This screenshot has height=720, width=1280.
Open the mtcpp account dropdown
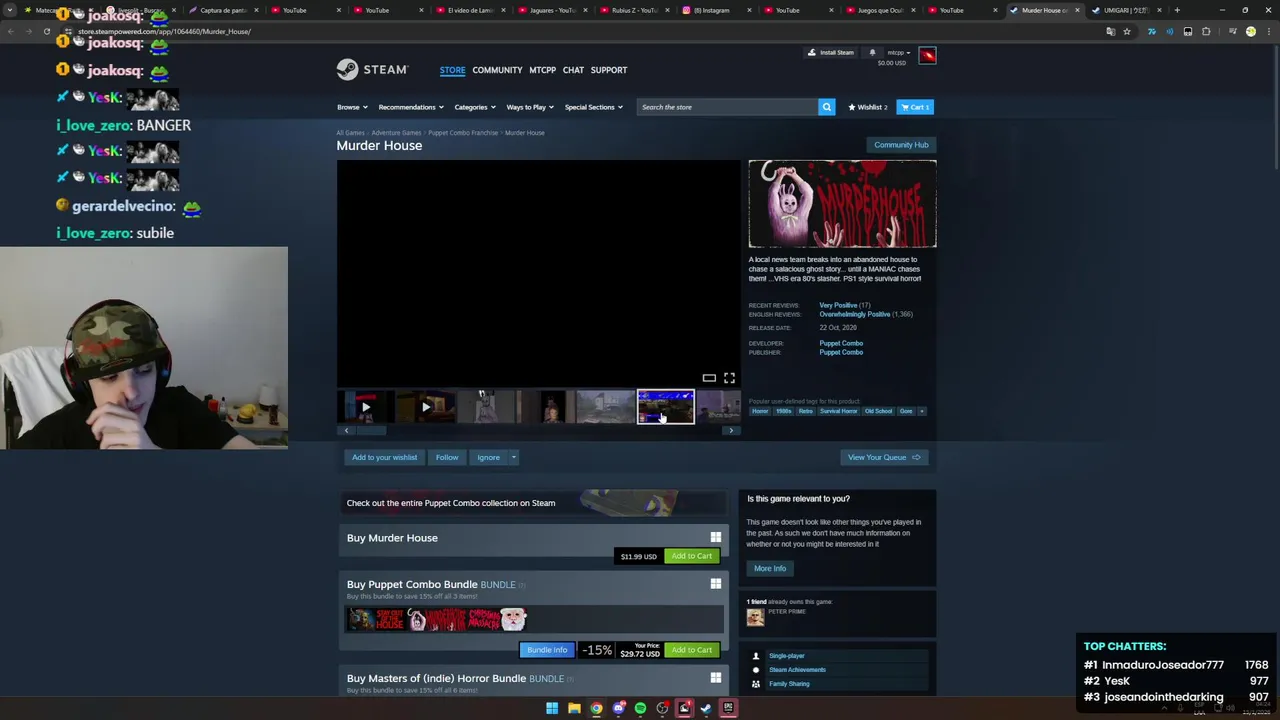tap(898, 52)
